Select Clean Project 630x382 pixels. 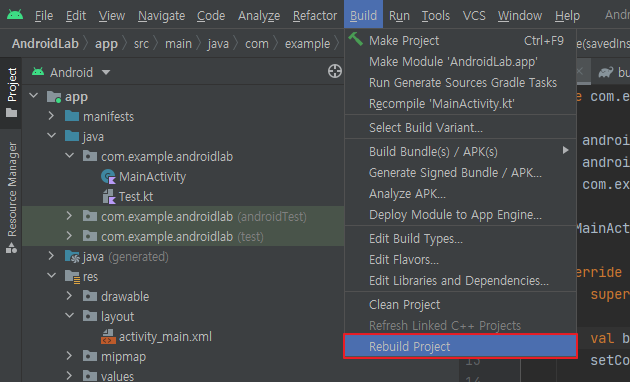[x=460, y=304]
